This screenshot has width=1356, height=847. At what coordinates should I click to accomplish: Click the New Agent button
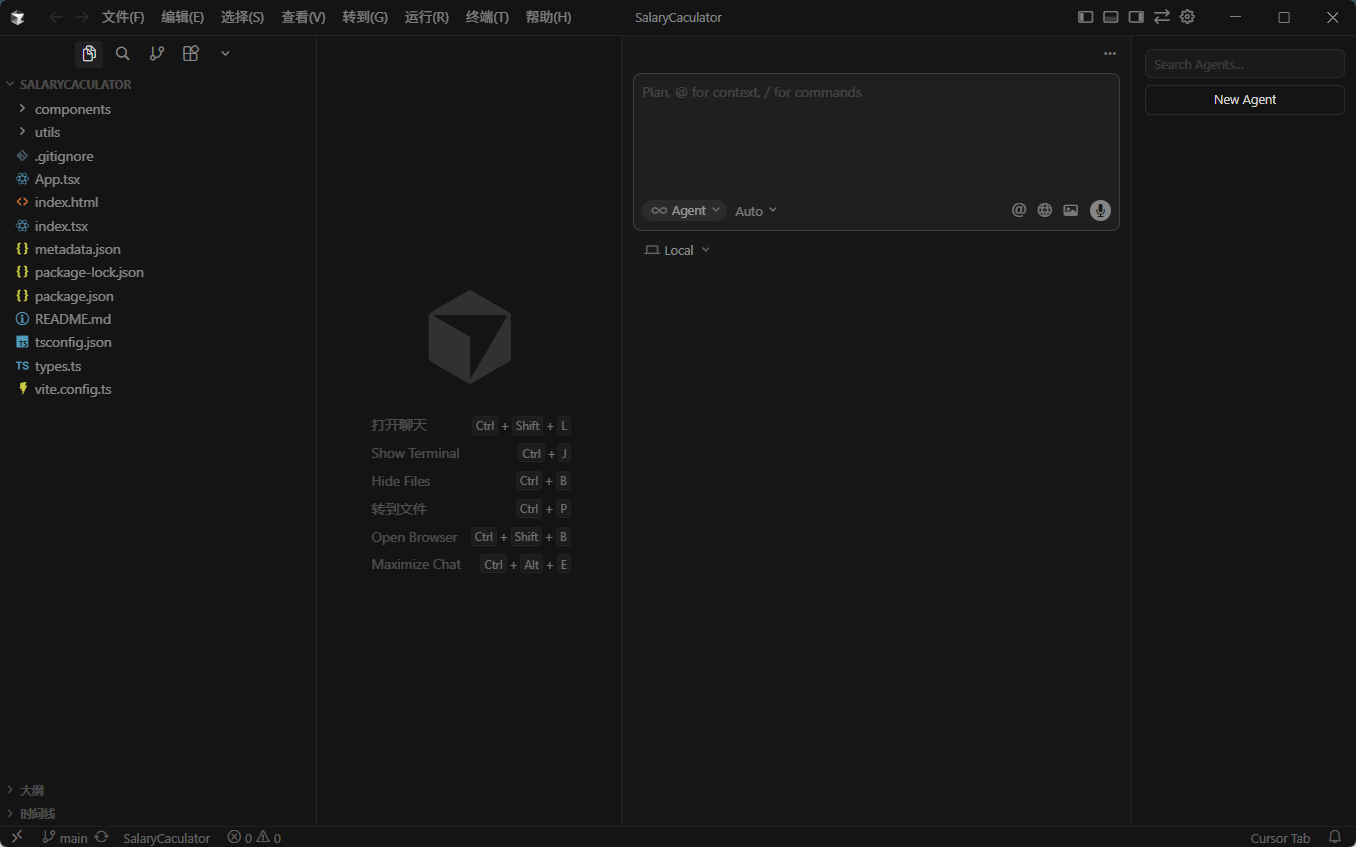pyautogui.click(x=1244, y=100)
